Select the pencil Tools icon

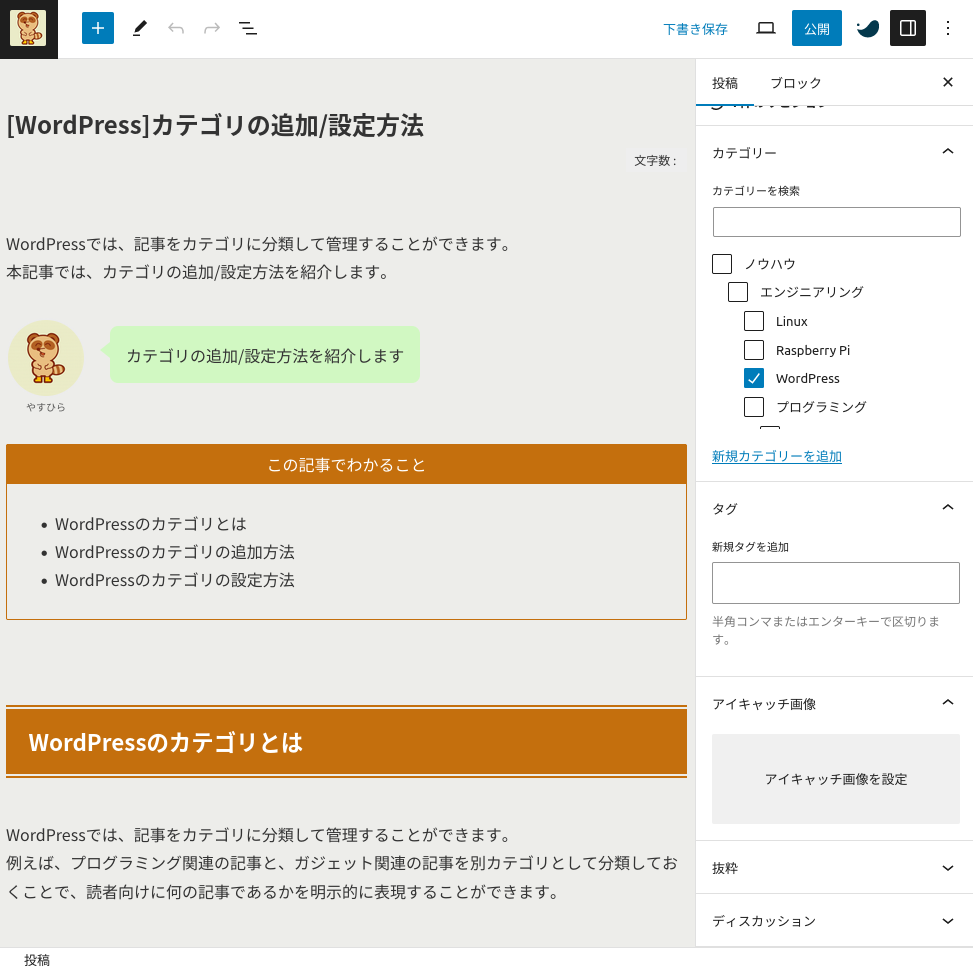pyautogui.click(x=140, y=29)
